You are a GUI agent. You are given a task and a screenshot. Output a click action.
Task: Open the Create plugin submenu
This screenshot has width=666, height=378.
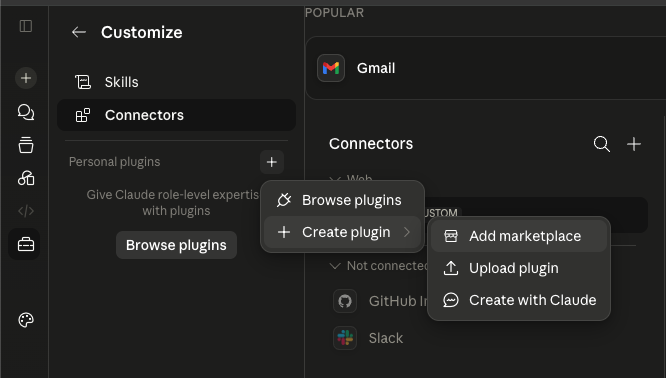click(342, 232)
